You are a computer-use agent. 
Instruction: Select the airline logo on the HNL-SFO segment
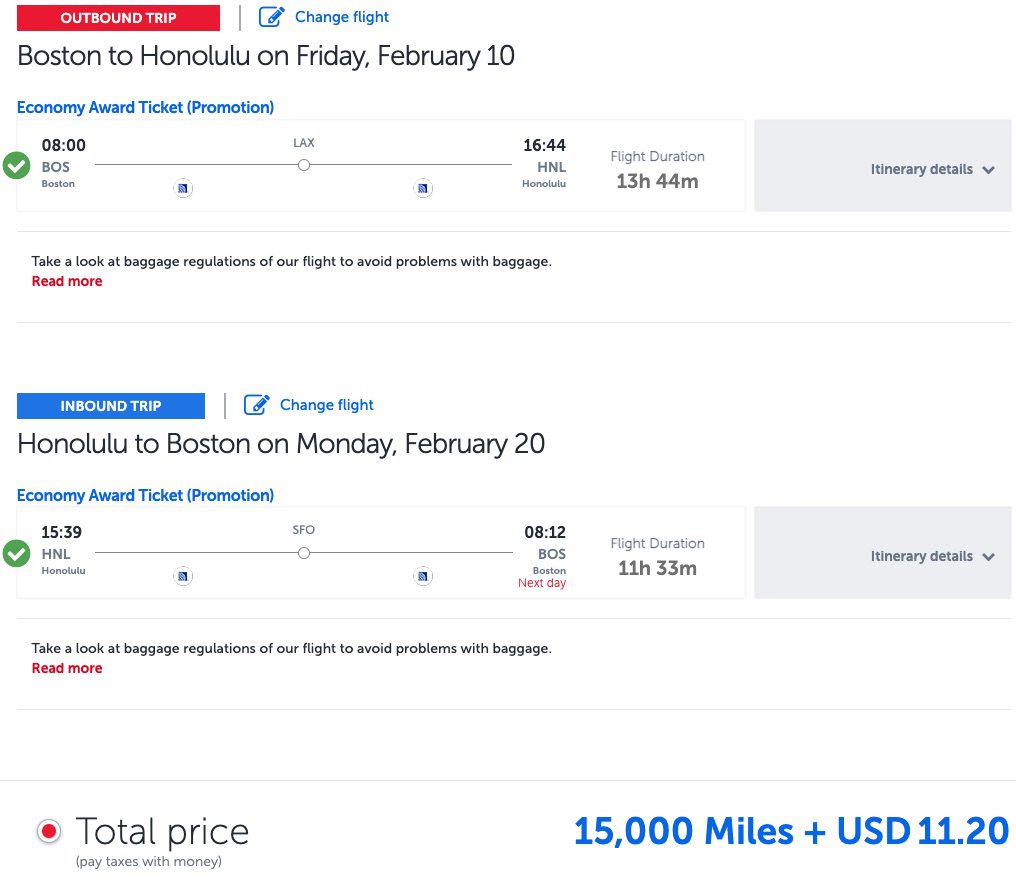coord(183,576)
